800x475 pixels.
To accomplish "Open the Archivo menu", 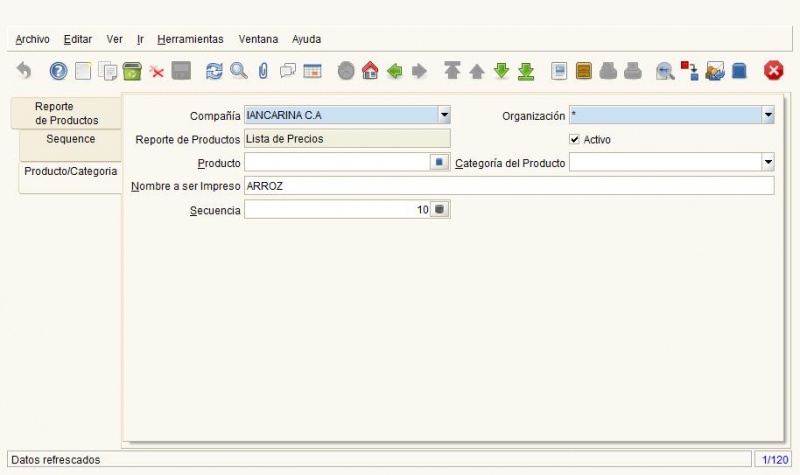I will pyautogui.click(x=32, y=39).
